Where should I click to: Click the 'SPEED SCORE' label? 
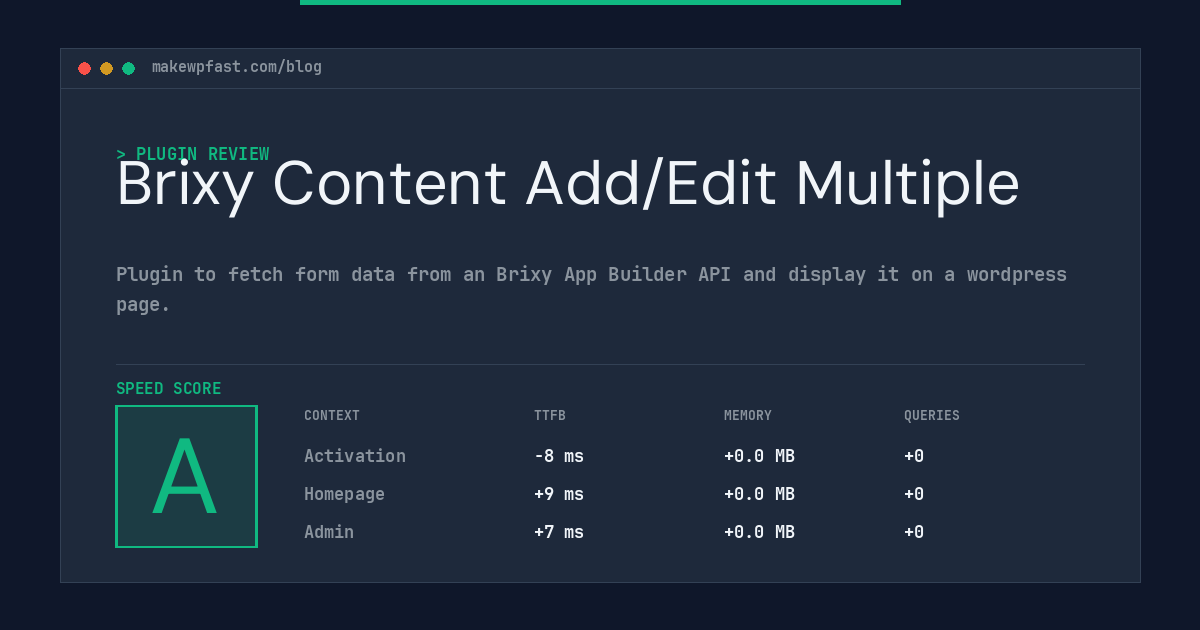pos(169,389)
